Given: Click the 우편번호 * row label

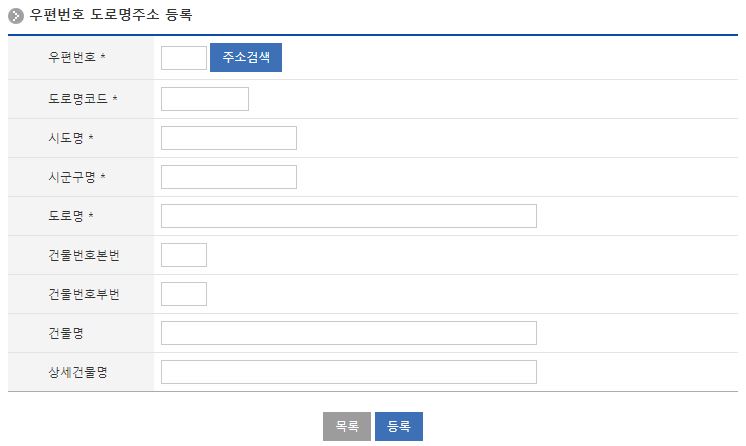Looking at the screenshot, I should pyautogui.click(x=77, y=59).
